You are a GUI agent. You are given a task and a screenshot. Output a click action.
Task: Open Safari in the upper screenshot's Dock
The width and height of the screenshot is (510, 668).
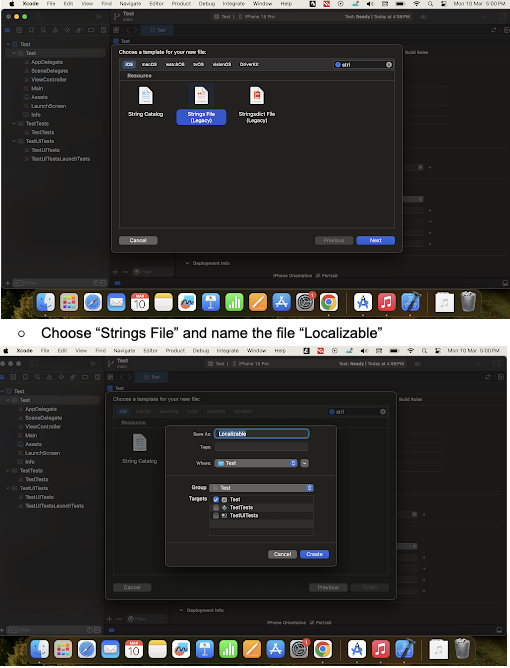pos(92,302)
